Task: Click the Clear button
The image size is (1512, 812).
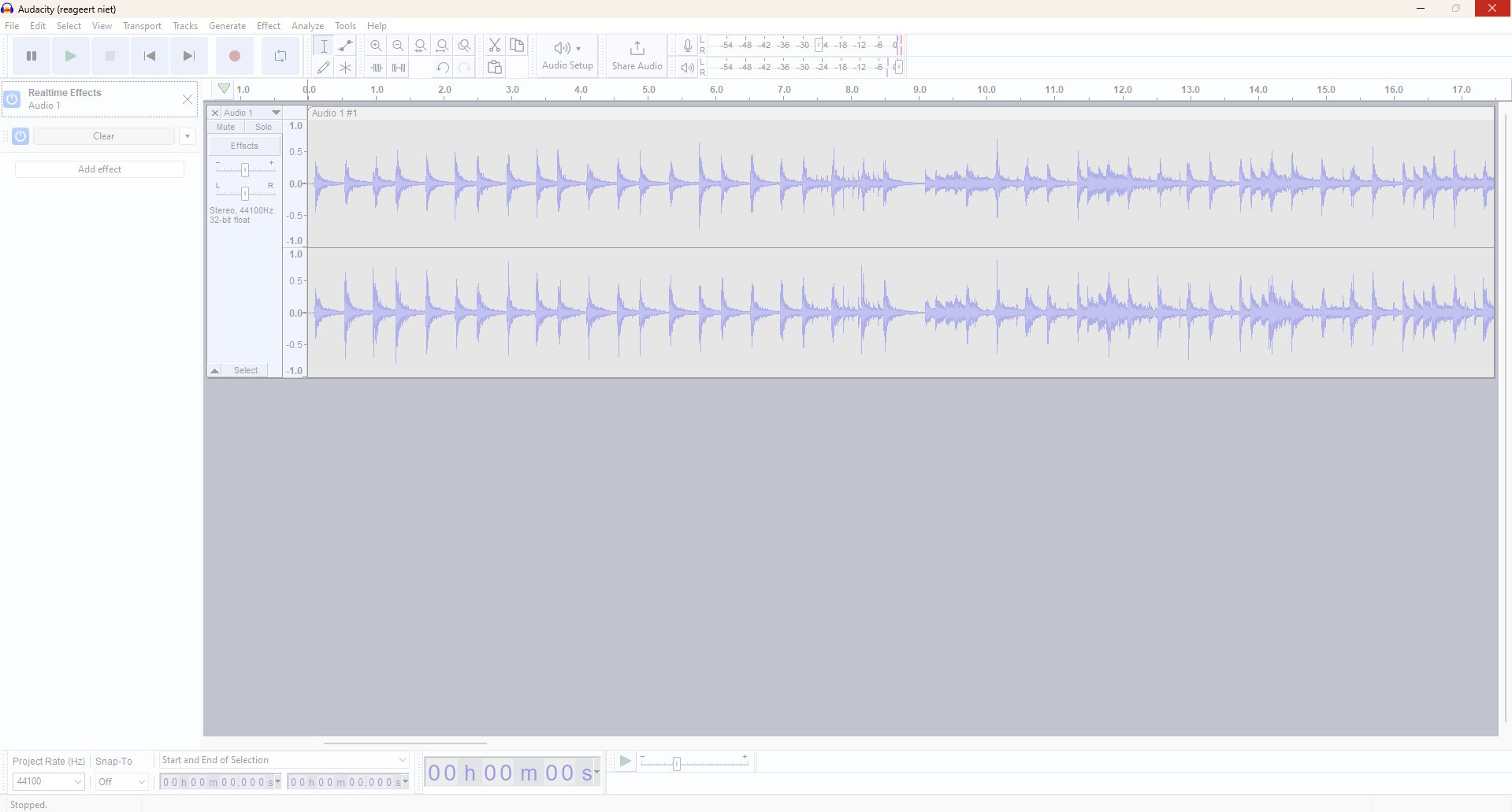Action: pos(104,136)
